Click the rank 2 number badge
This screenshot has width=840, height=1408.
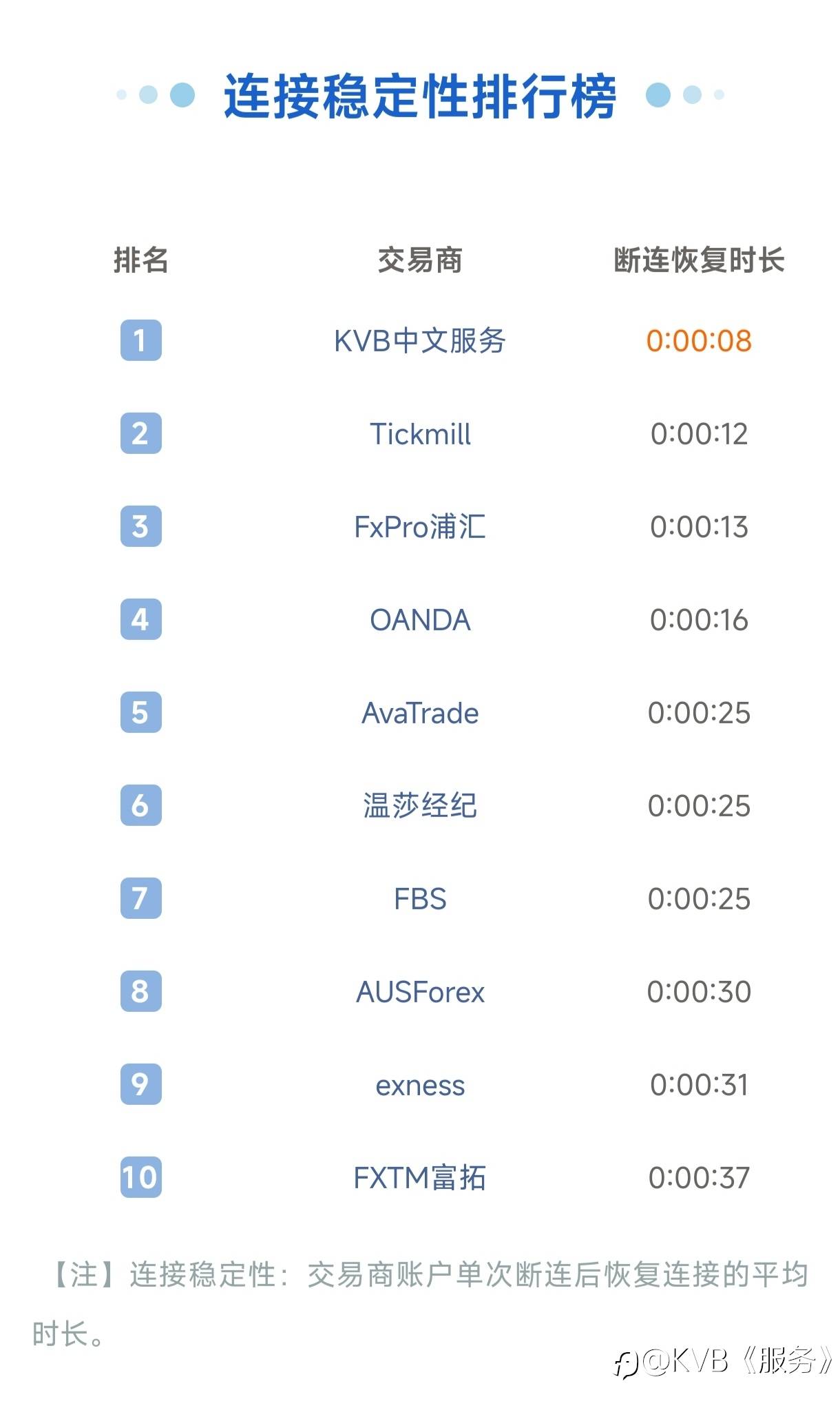(x=140, y=433)
